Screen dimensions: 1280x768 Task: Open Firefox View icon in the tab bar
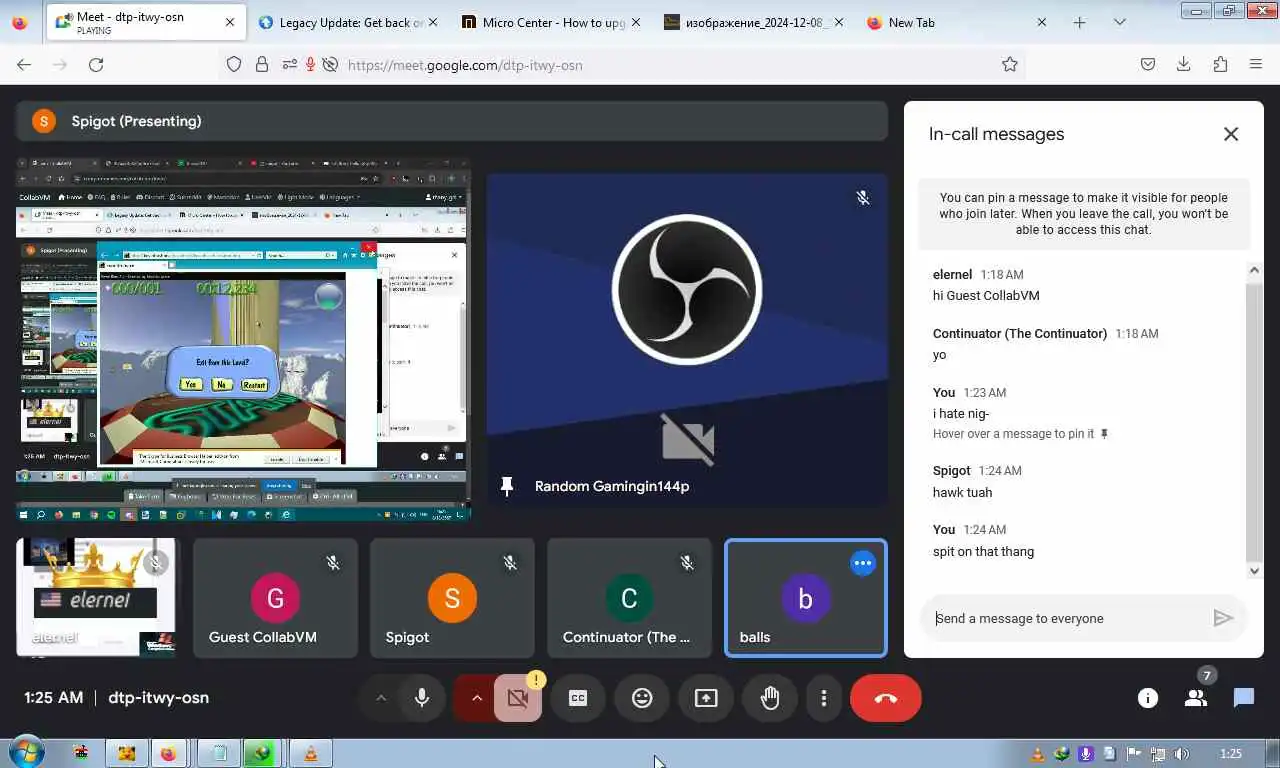click(20, 22)
